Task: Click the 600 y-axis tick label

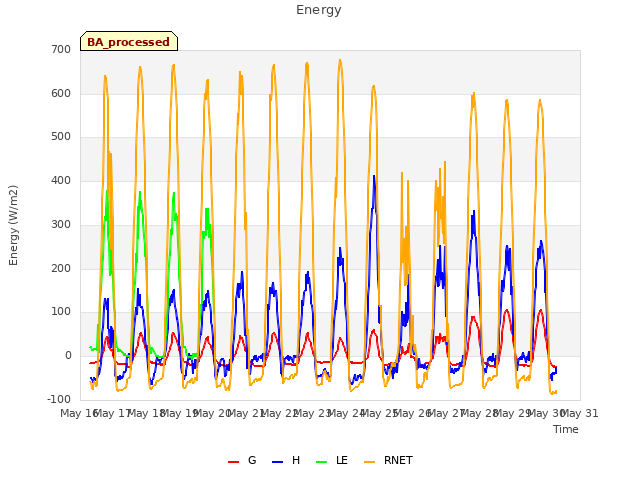Action: click(61, 93)
